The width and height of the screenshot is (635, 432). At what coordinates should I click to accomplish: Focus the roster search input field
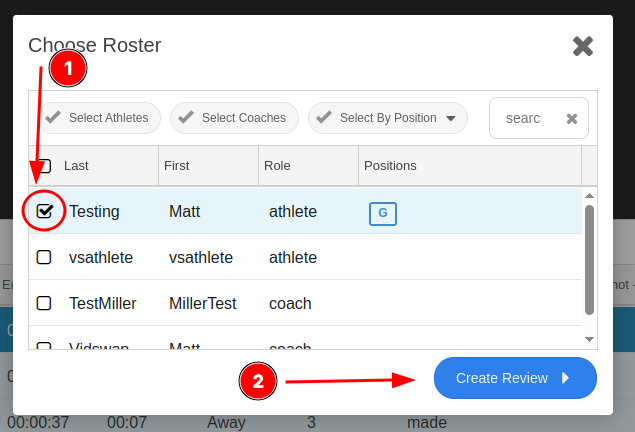point(526,118)
